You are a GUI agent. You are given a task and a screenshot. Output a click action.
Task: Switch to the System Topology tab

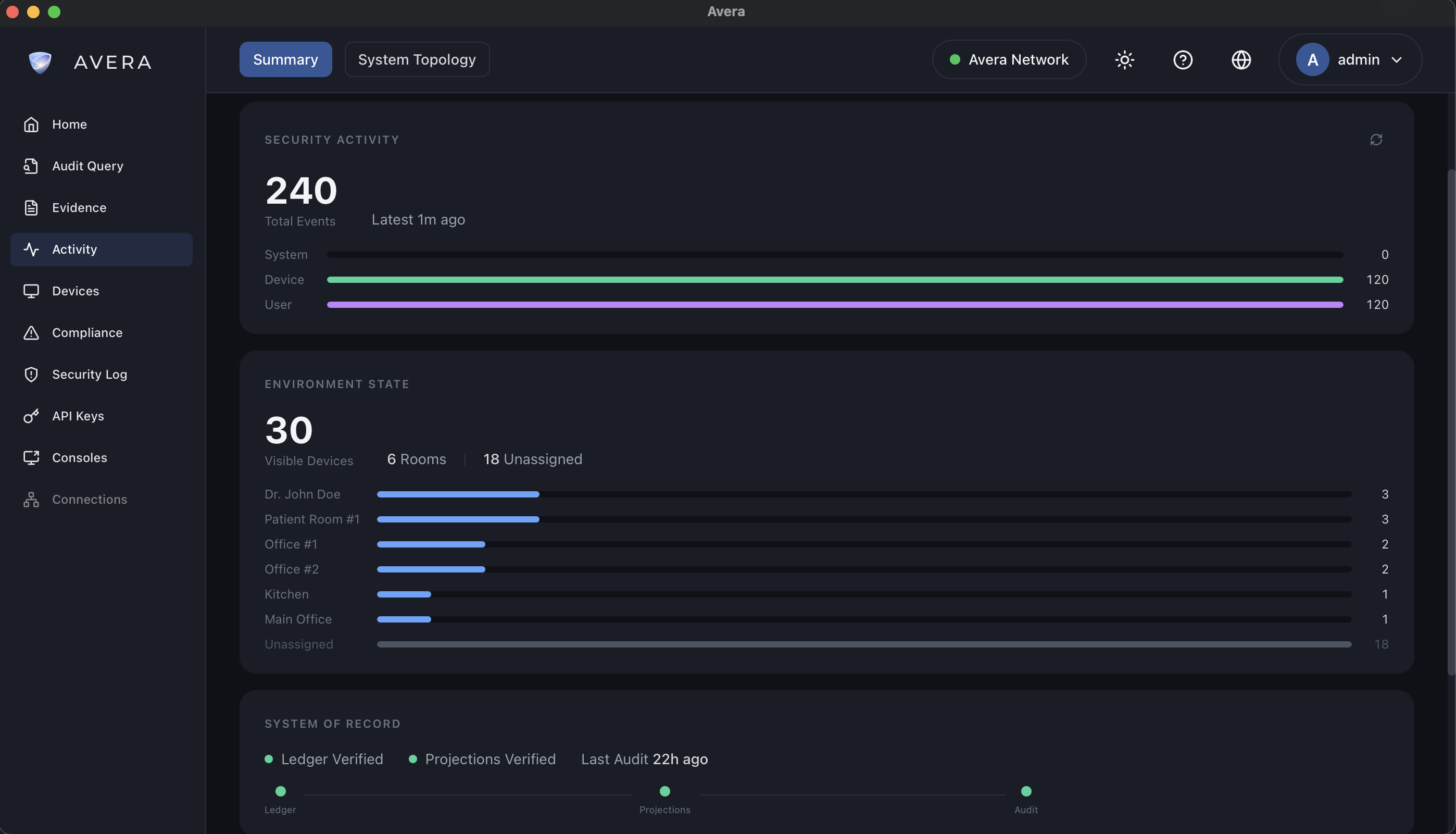point(417,59)
